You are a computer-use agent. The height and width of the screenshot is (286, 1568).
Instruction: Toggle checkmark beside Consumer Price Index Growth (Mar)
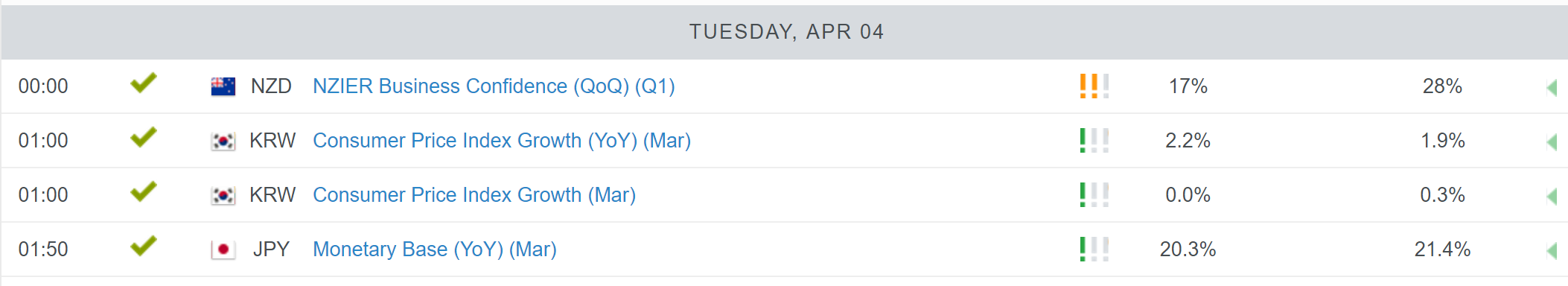click(144, 191)
